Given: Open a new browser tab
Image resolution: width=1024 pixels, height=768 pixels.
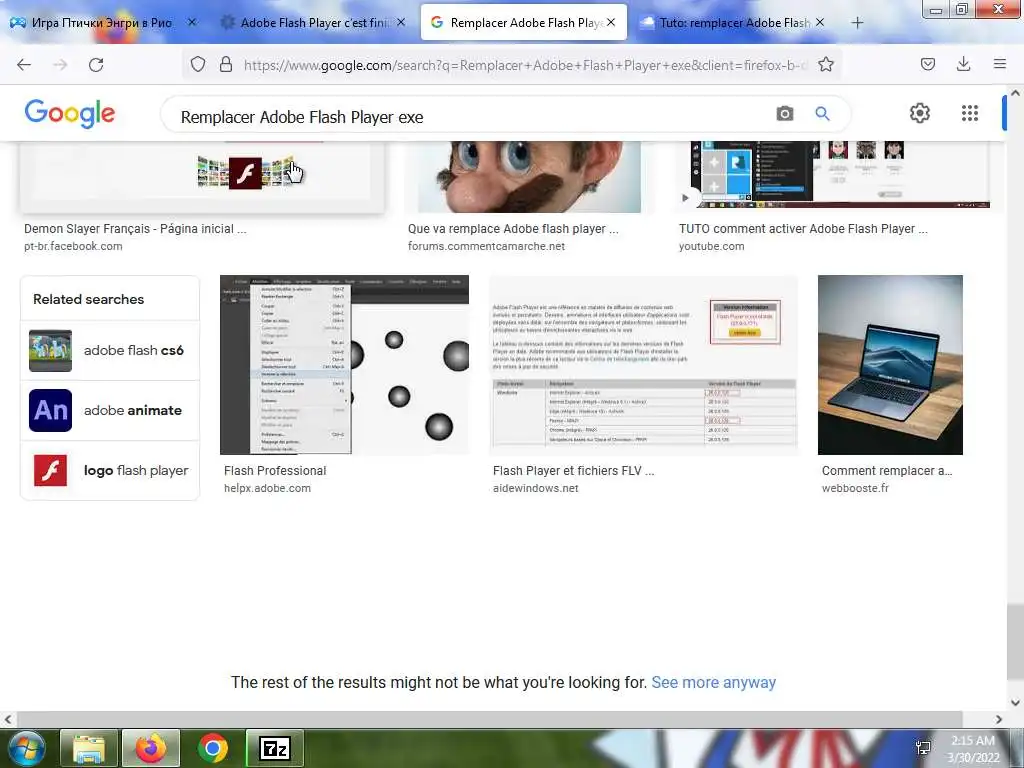Looking at the screenshot, I should (x=857, y=23).
